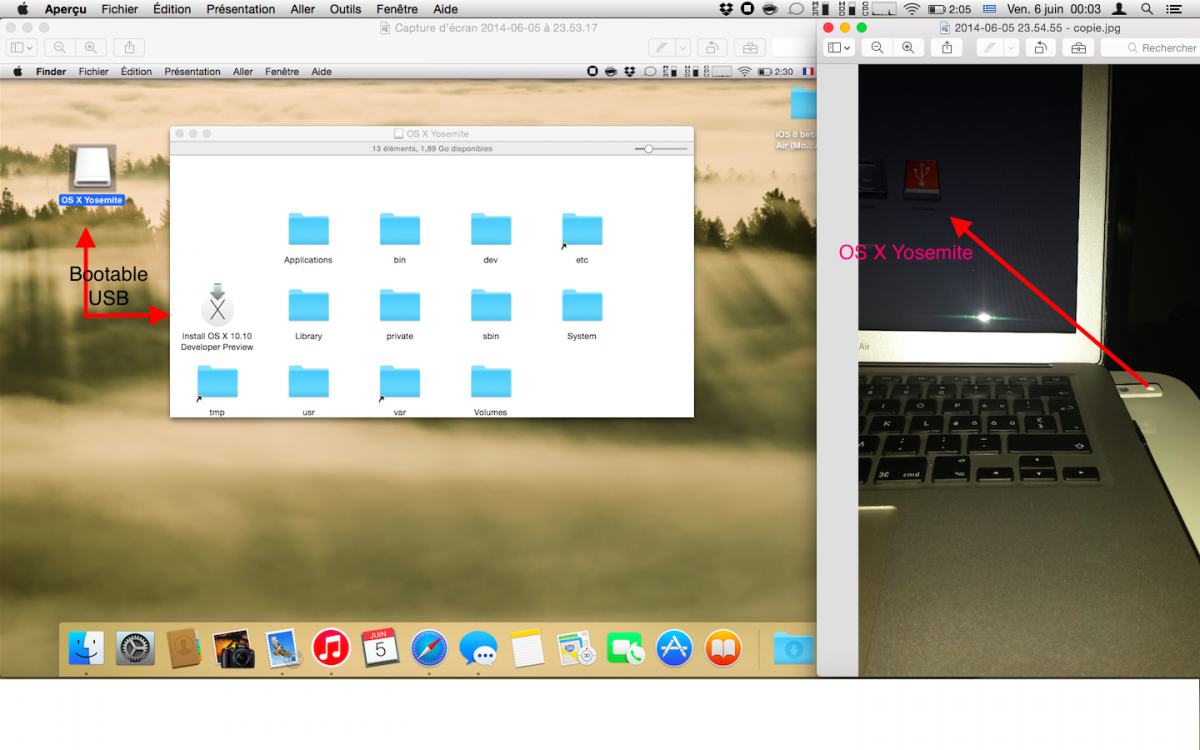Select the System folder in Finder window
Viewport: 1200px width, 750px height.
point(582,306)
